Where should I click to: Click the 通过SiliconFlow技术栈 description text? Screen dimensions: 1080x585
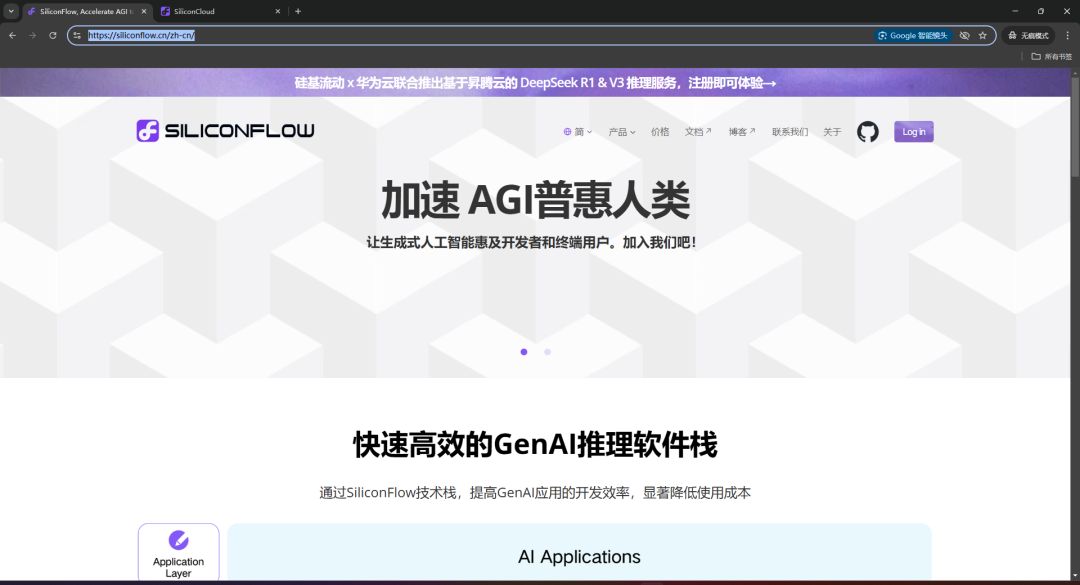tap(535, 493)
